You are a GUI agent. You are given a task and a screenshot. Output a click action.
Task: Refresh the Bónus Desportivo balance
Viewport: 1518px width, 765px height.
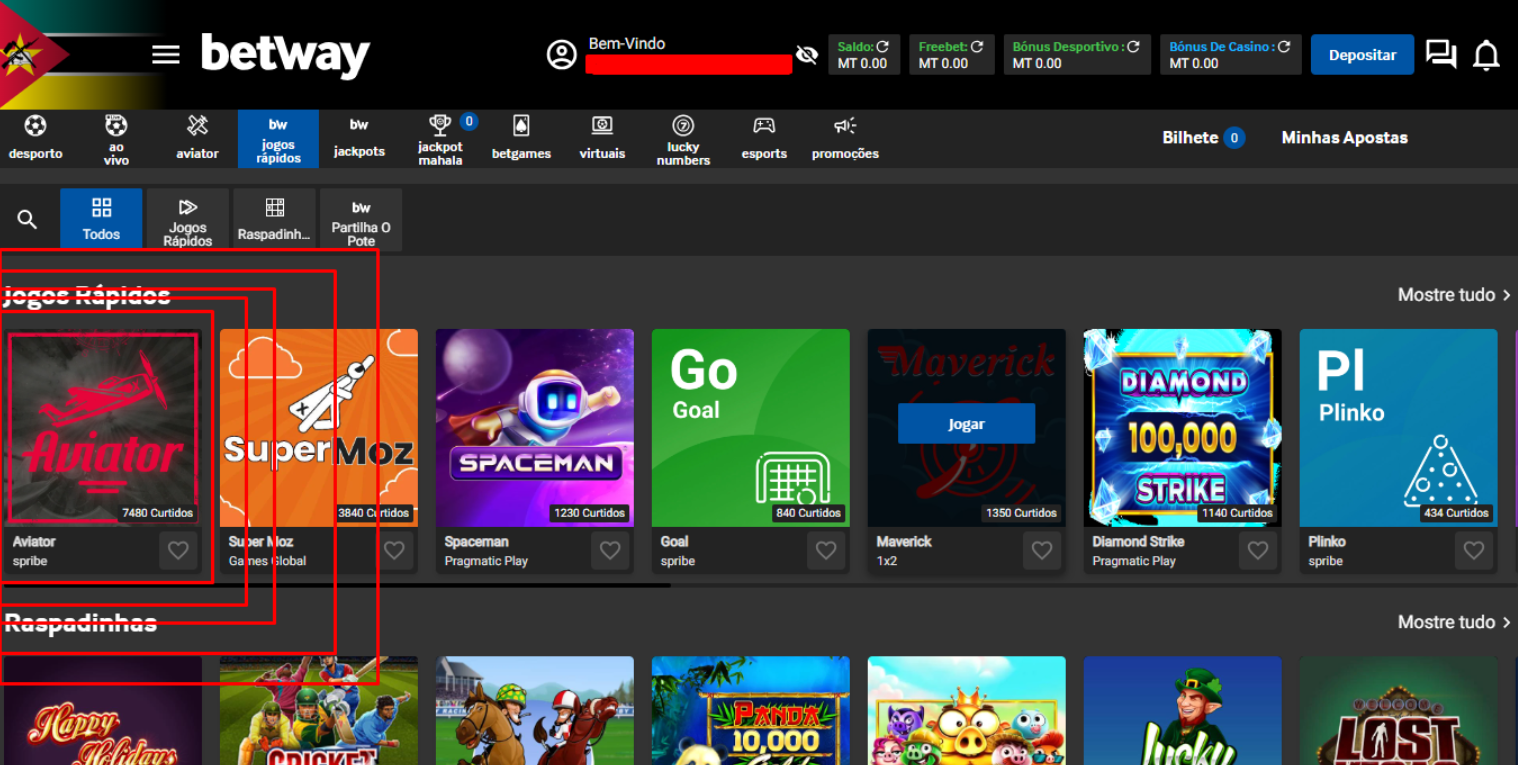[x=1133, y=46]
